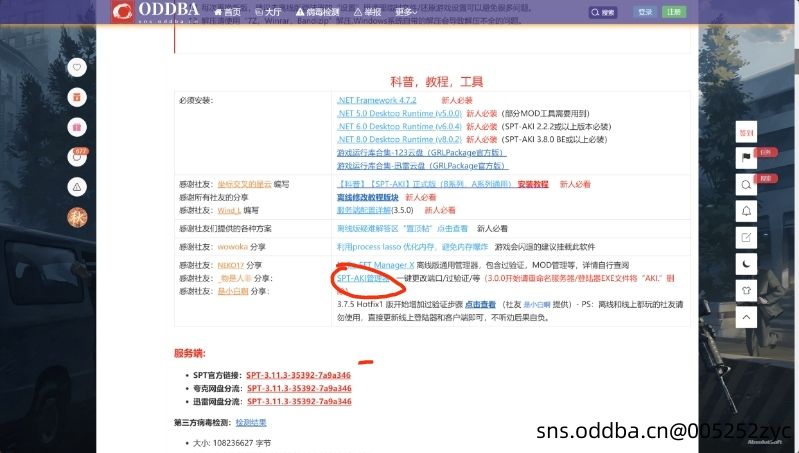Screen dimensions: 799x453
Task: Open the .NET 5.0 Desktop Runtime link
Action: (x=399, y=113)
